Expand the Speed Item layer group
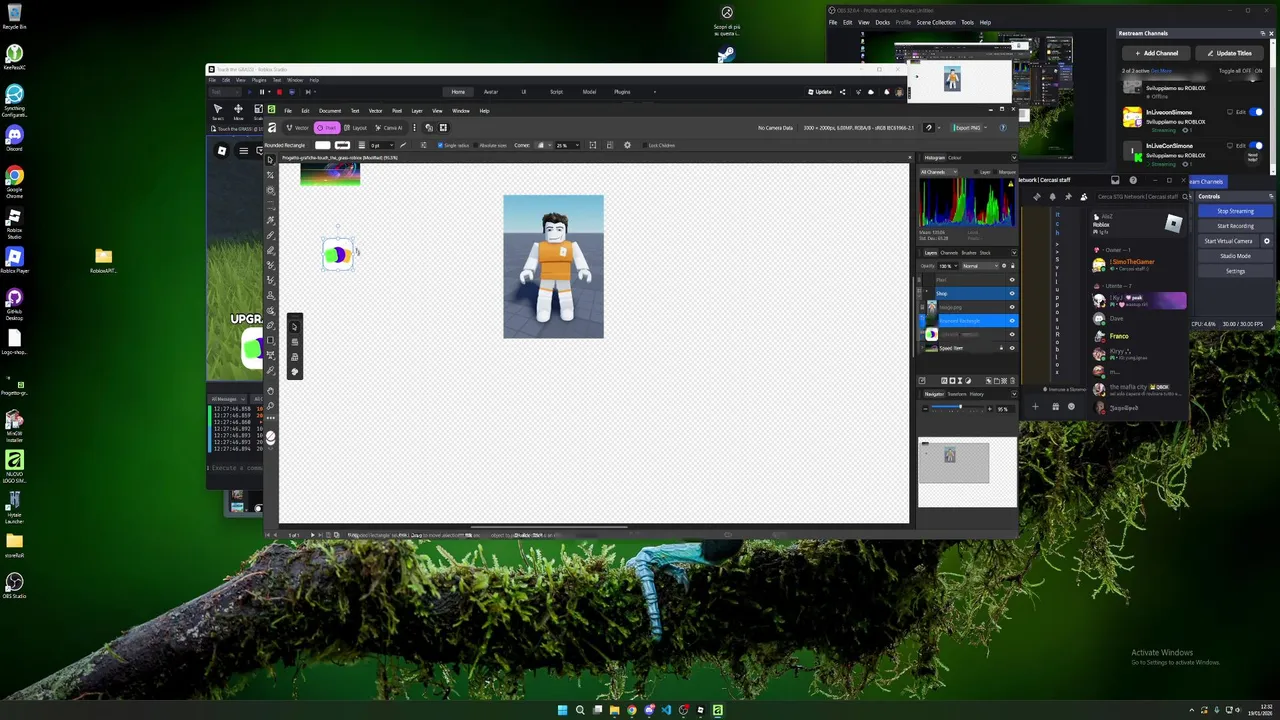This screenshot has width=1280, height=720. click(923, 348)
